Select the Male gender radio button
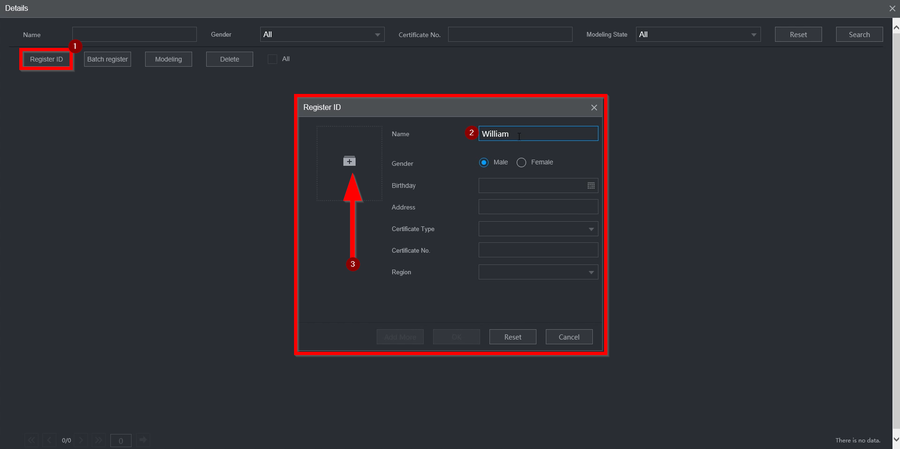 (484, 162)
